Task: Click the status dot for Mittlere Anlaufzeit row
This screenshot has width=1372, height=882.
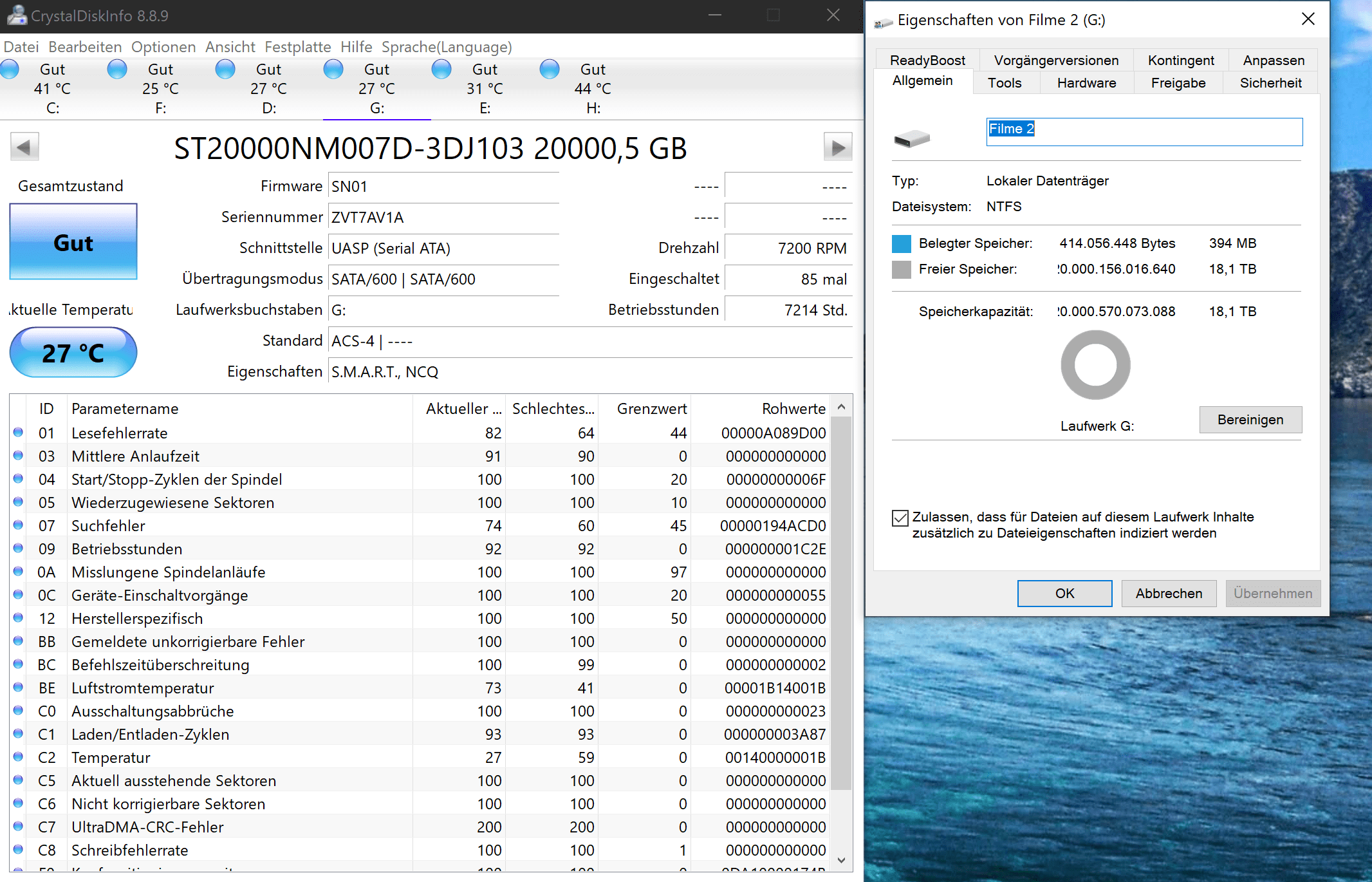Action: [x=18, y=455]
